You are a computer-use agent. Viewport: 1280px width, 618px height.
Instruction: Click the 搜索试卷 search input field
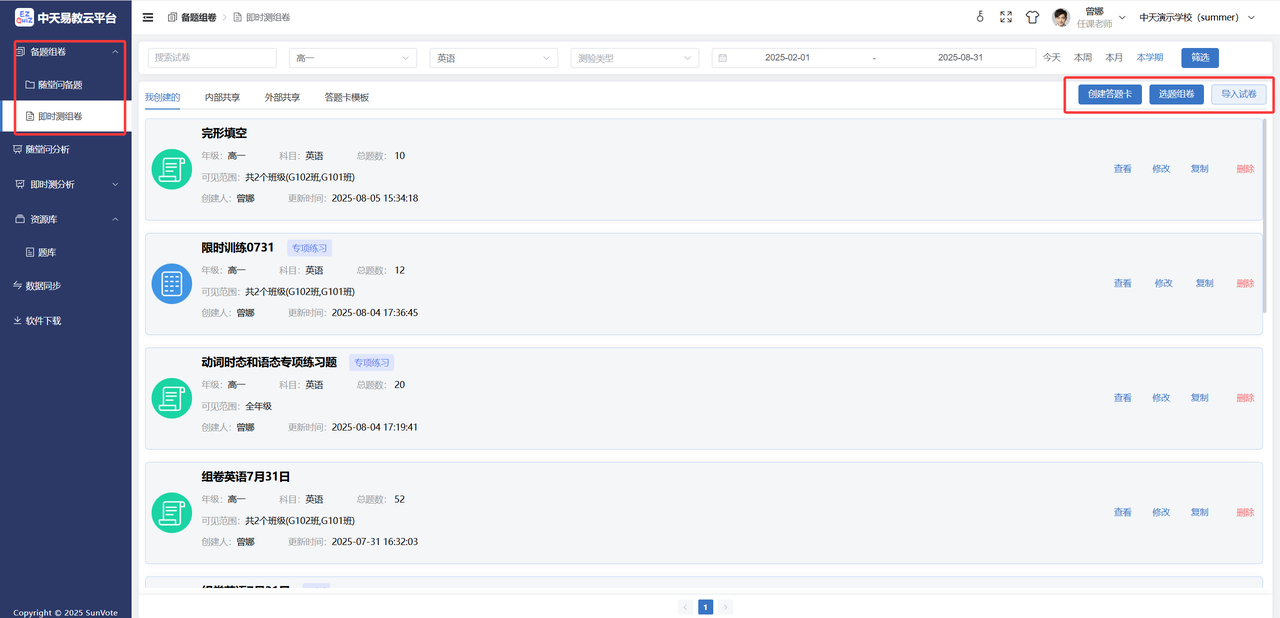pos(212,58)
